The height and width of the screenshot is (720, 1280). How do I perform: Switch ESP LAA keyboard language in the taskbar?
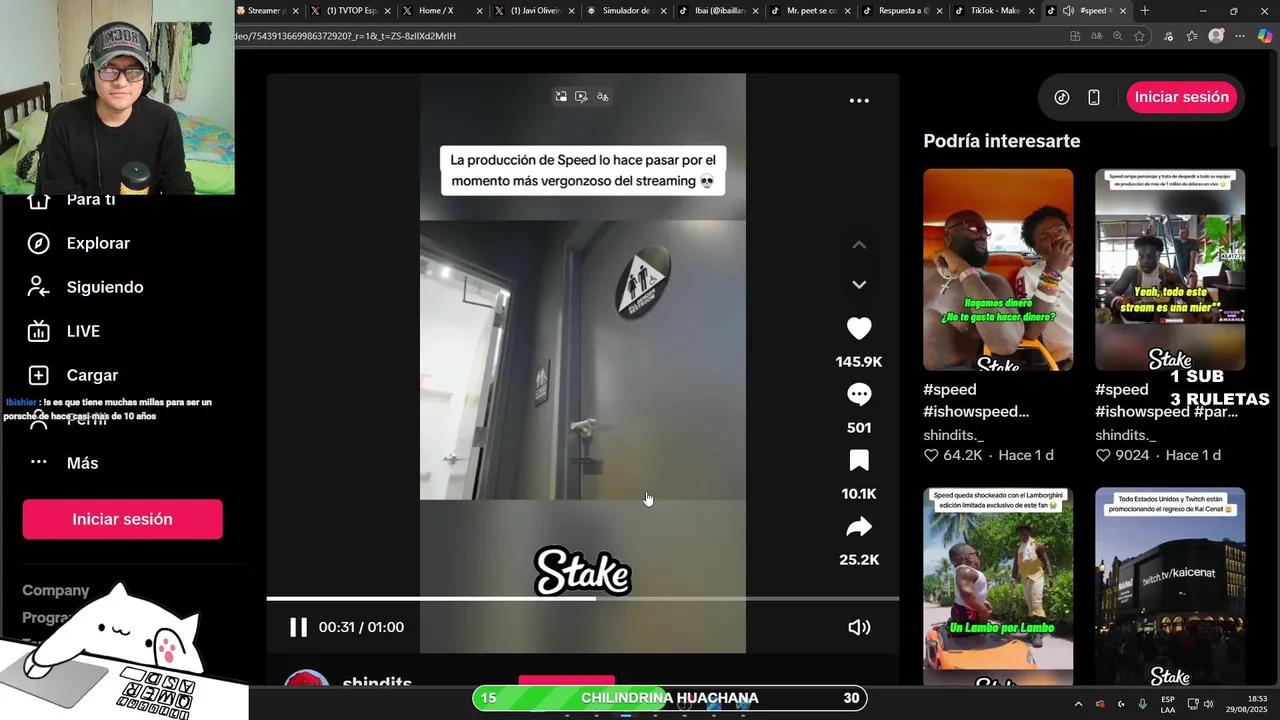pos(1168,704)
